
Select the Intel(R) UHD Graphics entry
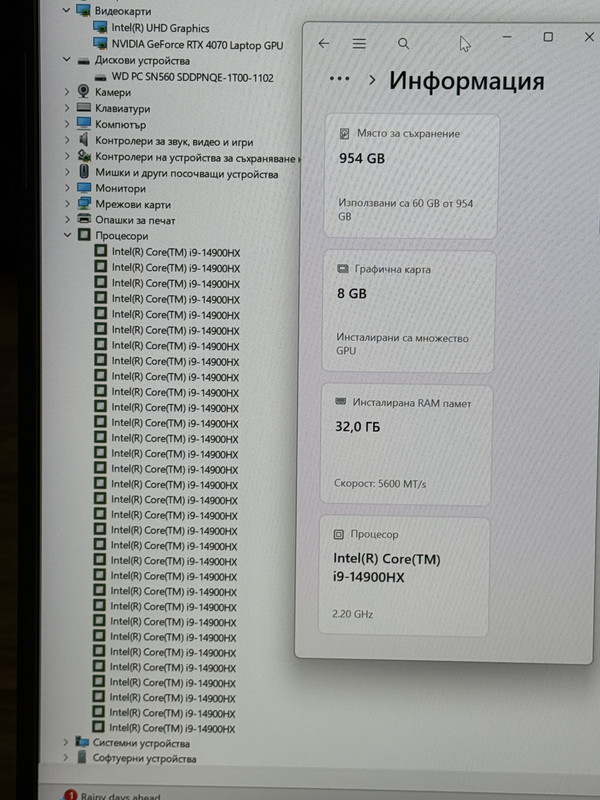click(160, 29)
